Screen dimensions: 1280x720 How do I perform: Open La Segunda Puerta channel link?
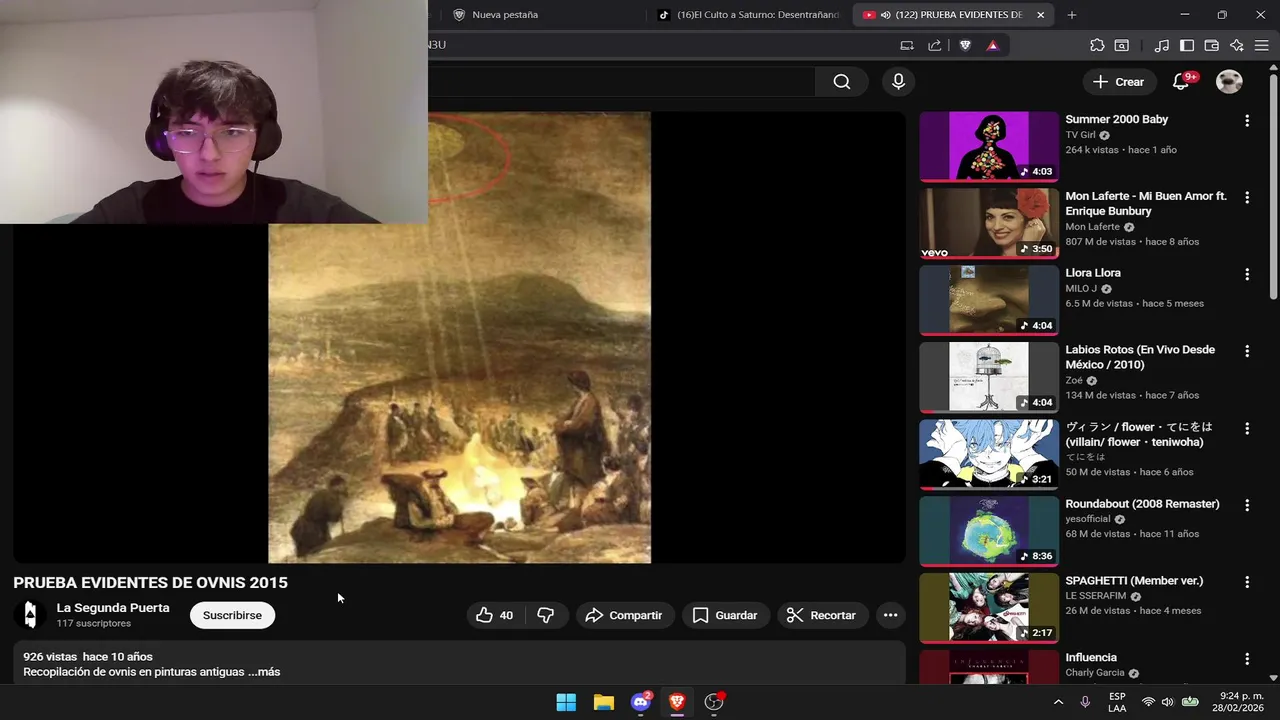pyautogui.click(x=113, y=608)
